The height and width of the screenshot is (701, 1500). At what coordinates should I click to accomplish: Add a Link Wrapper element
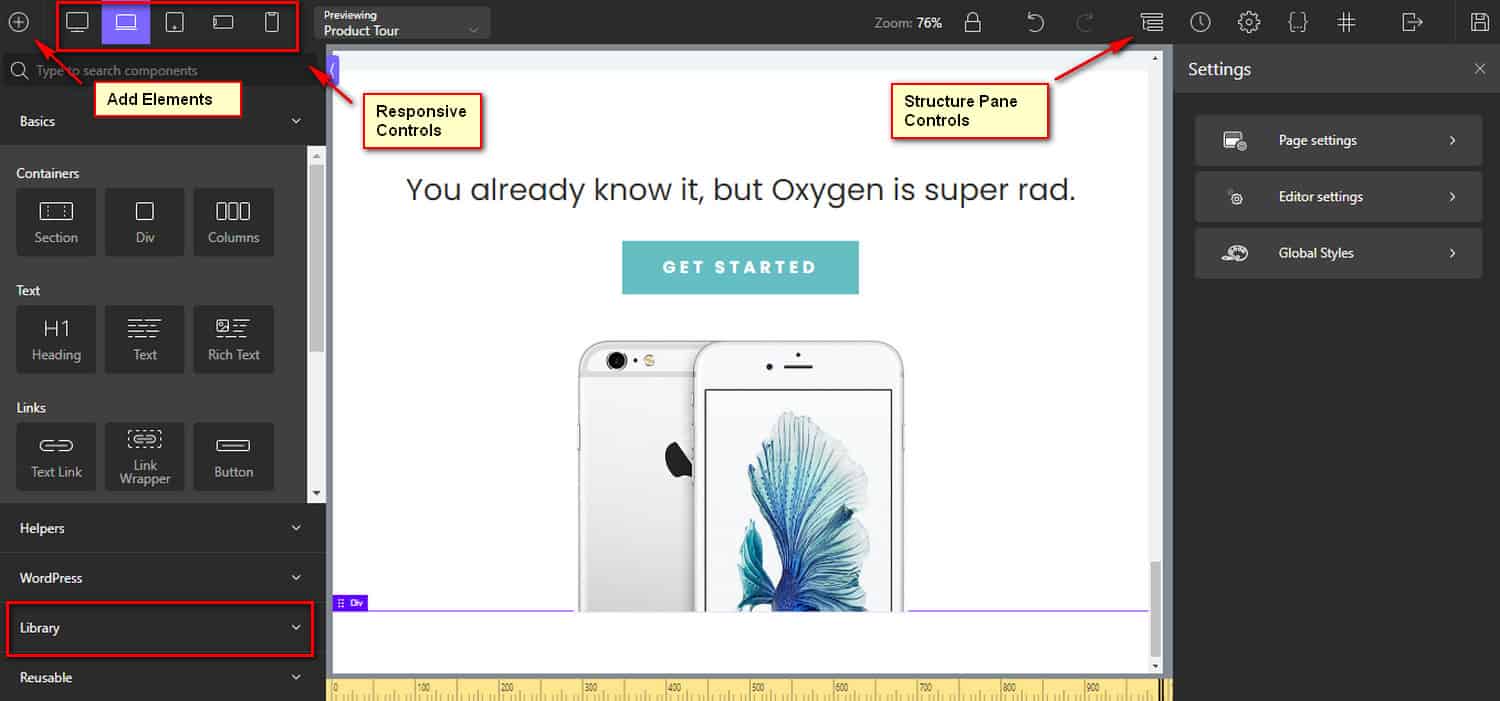[x=145, y=456]
